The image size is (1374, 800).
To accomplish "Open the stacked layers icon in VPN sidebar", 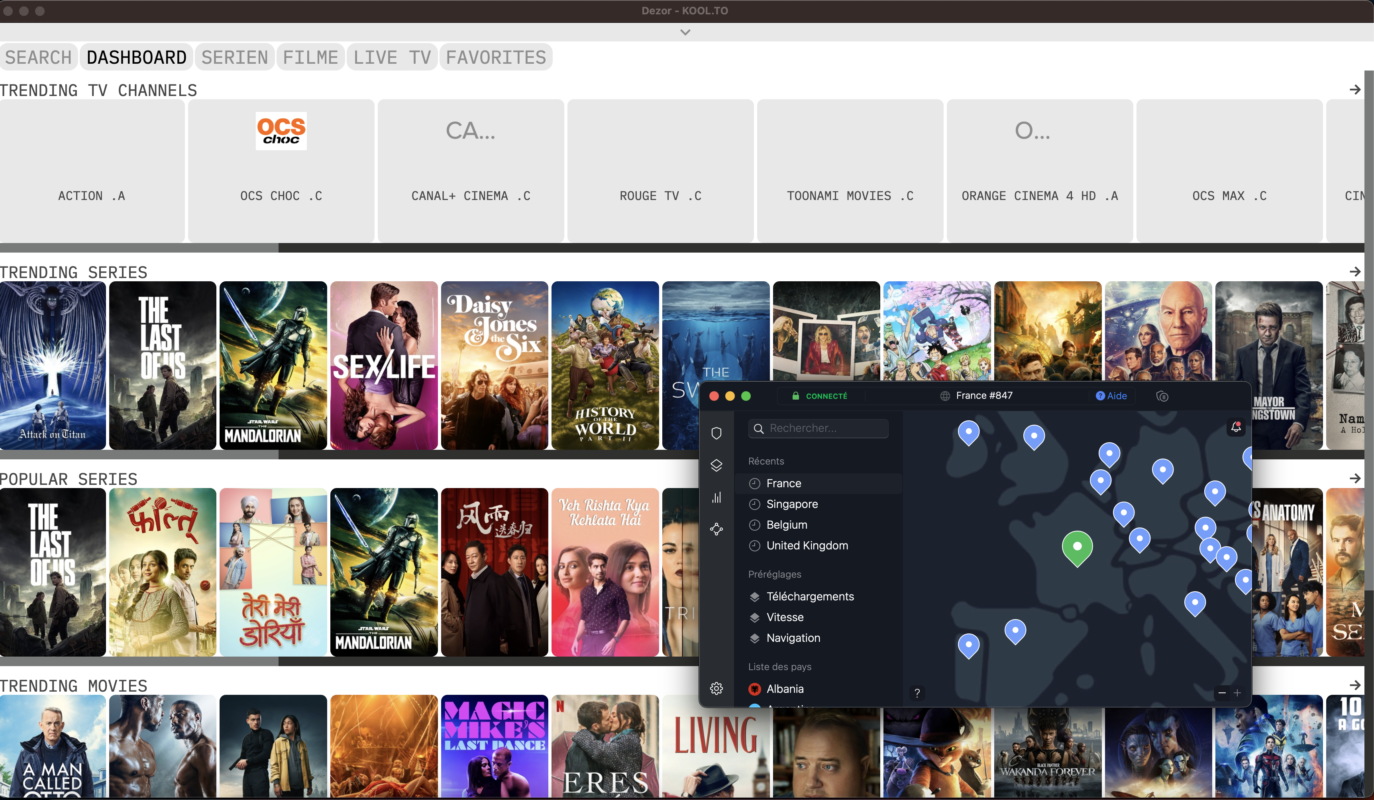I will (716, 465).
